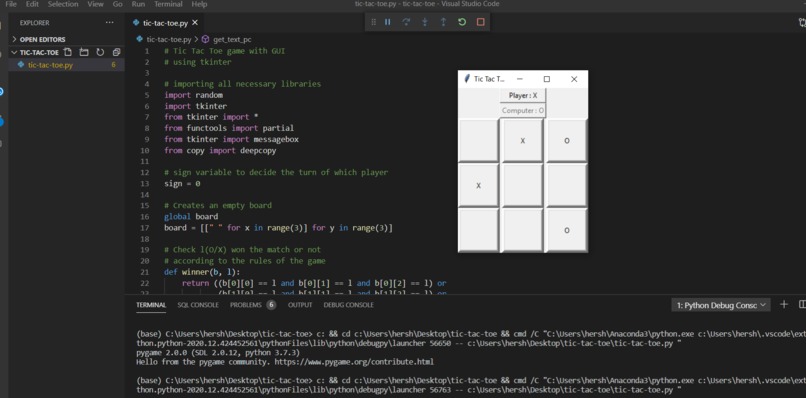
Task: Switch to the DEBUG CONSOLE tab
Action: coord(349,305)
